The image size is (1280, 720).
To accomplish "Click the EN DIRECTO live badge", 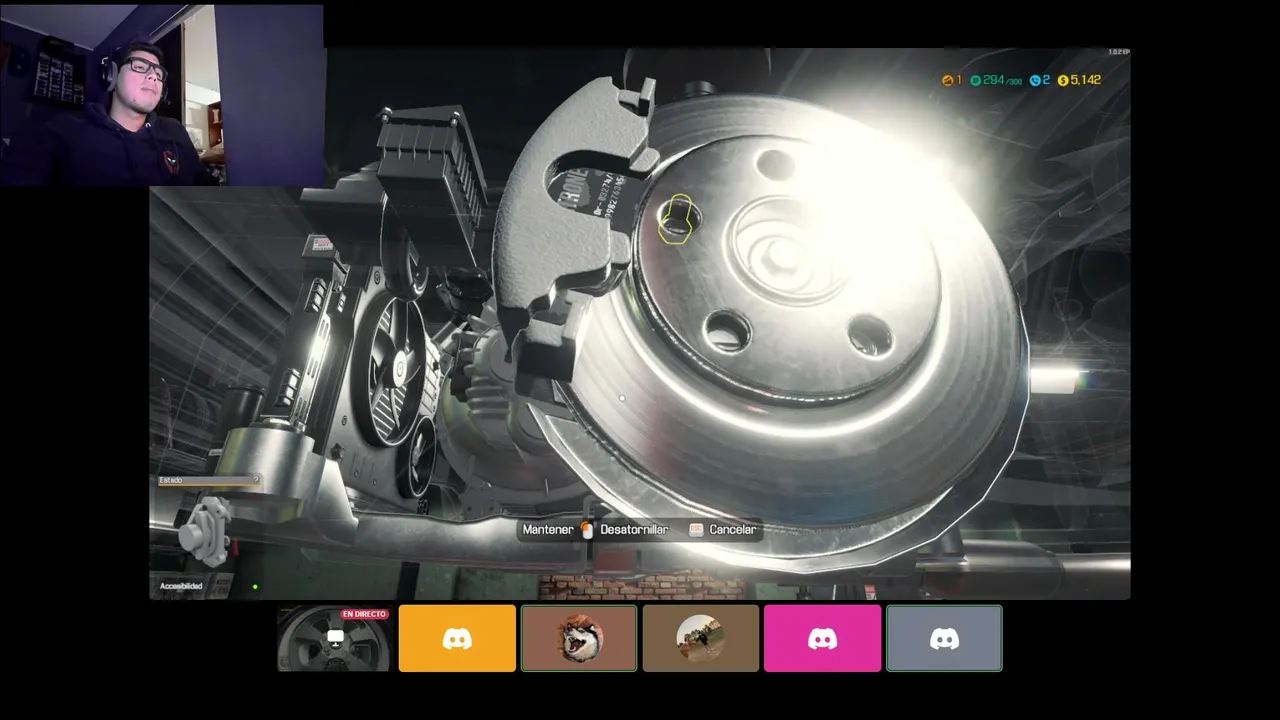I will pos(364,614).
